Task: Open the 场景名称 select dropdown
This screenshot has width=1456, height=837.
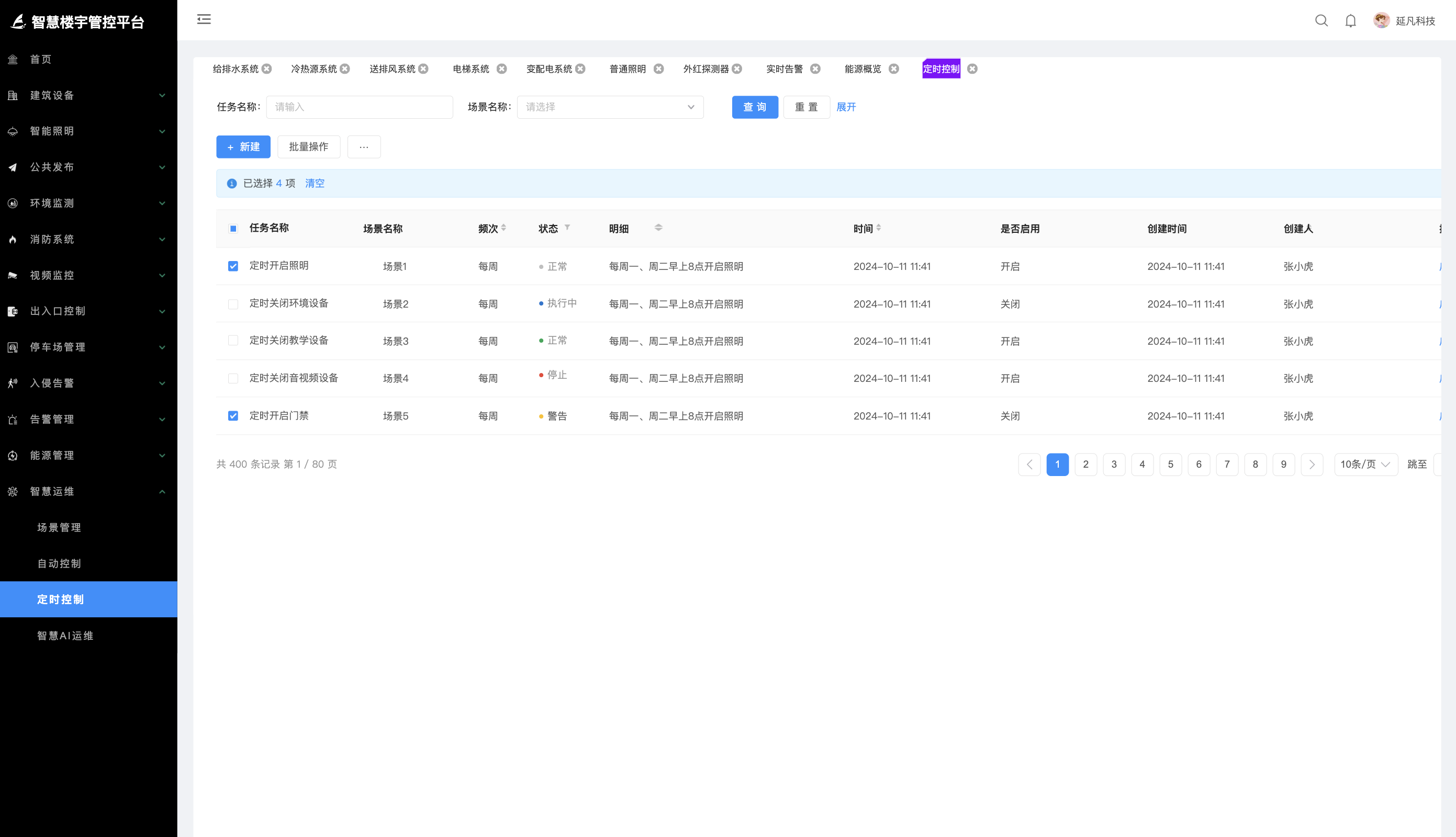Action: (x=610, y=107)
